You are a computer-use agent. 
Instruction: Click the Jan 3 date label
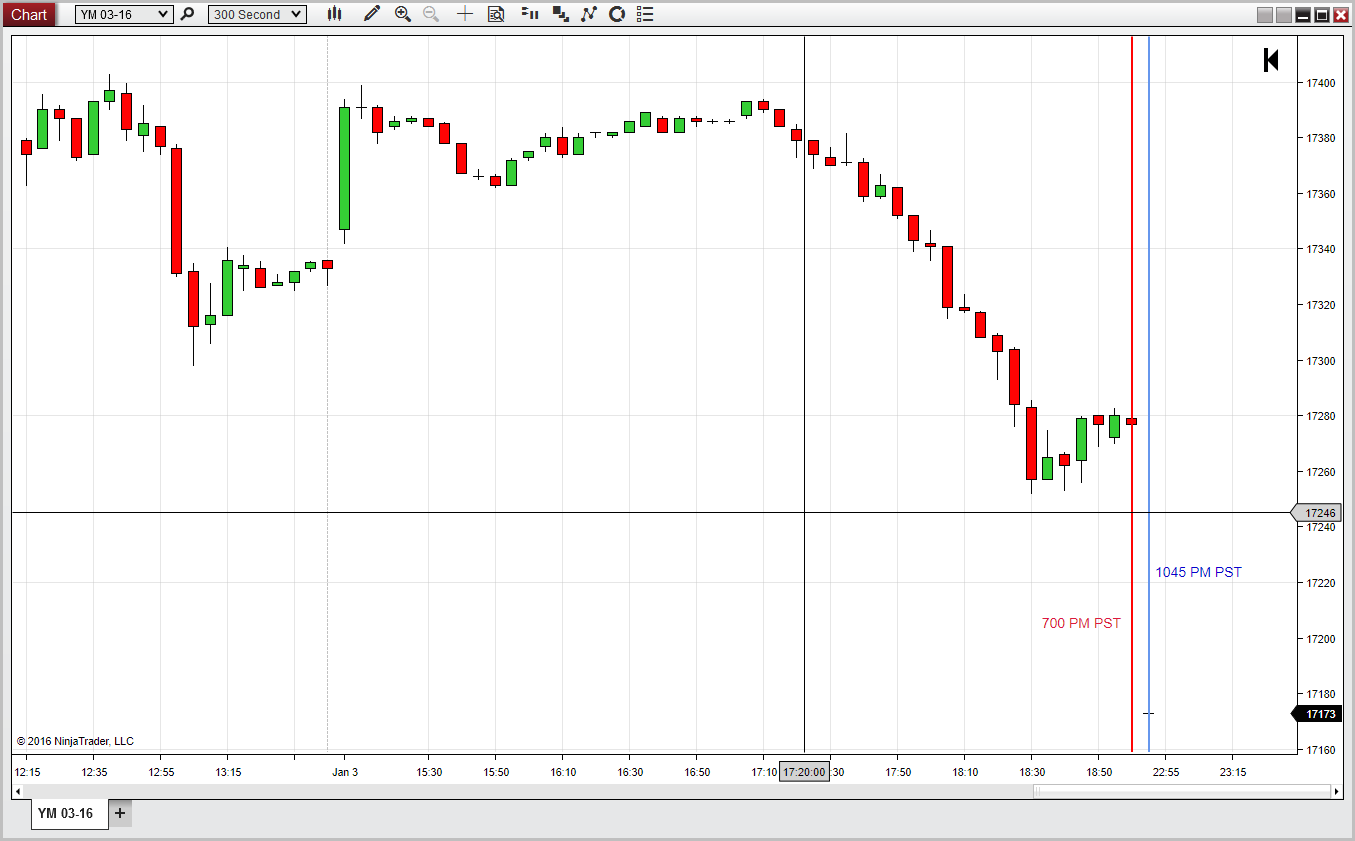(345, 772)
